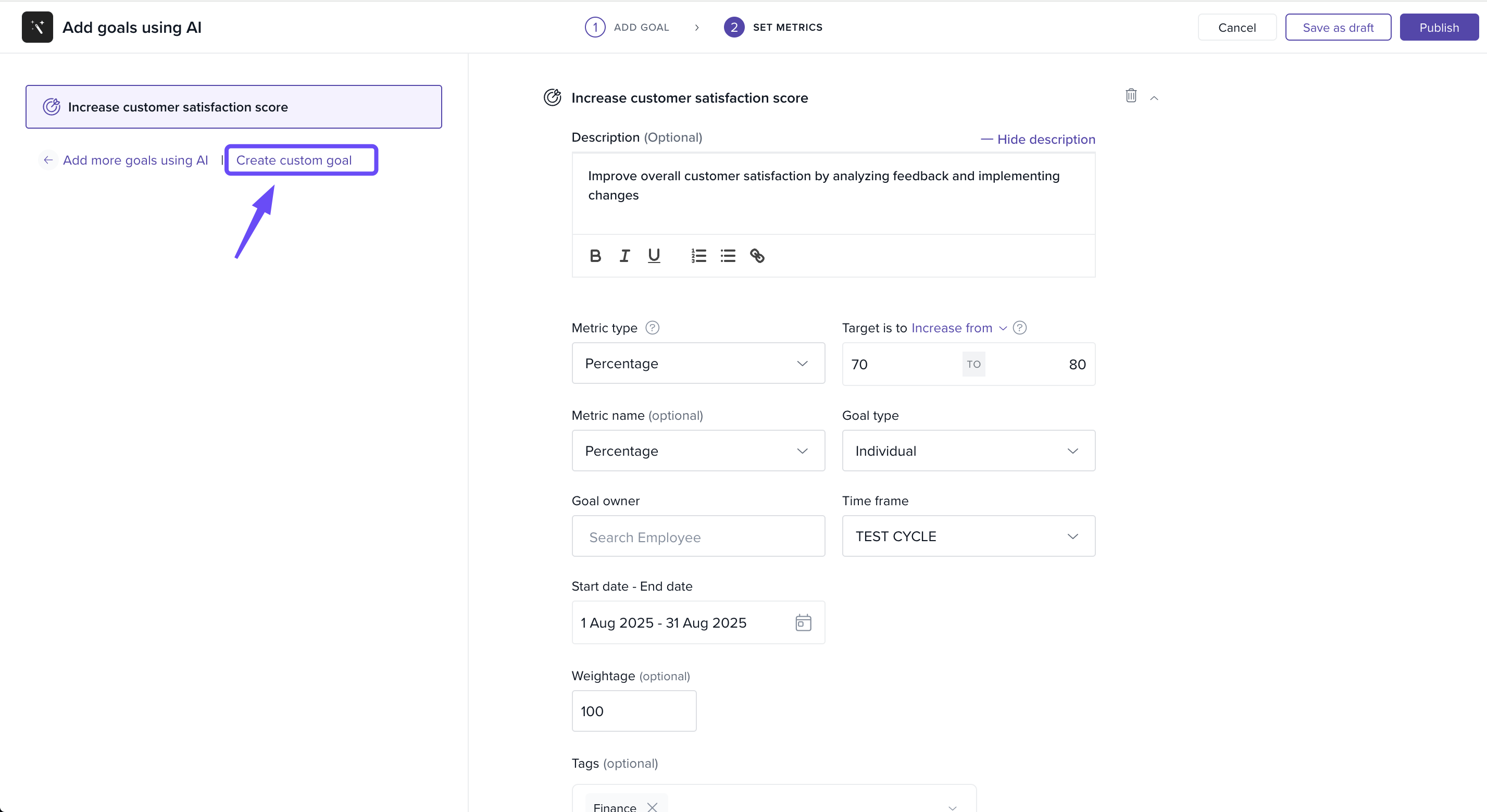The height and width of the screenshot is (812, 1487).
Task: Open the Metric type dropdown
Action: pyautogui.click(x=698, y=363)
